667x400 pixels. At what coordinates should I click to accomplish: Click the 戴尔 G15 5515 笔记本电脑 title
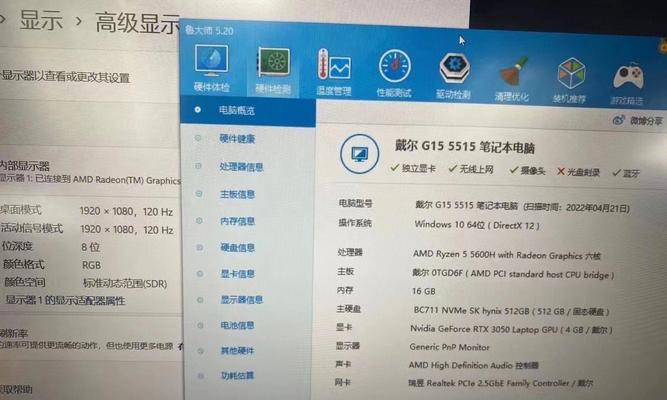coord(465,147)
